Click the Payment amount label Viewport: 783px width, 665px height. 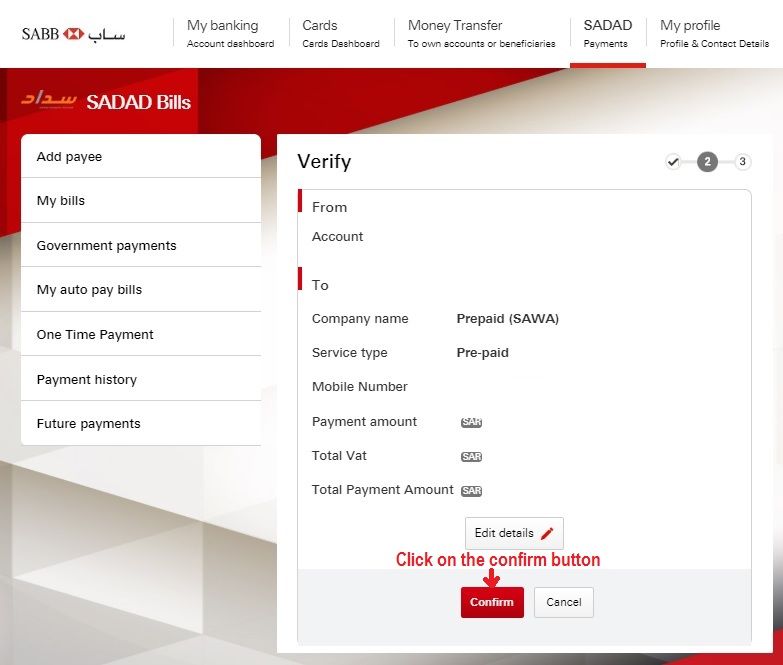(364, 421)
